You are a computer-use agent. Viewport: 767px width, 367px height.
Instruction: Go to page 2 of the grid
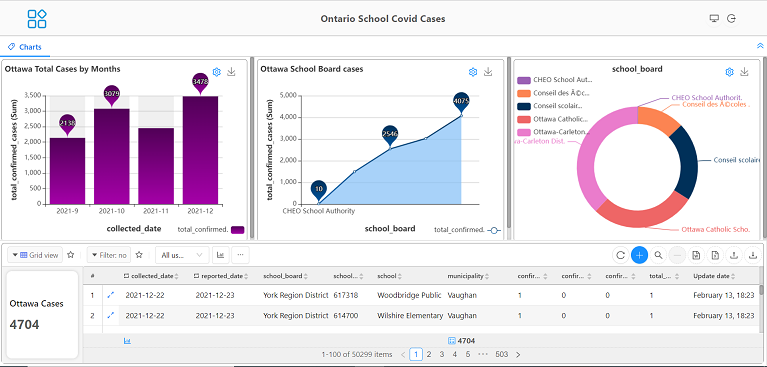[429, 354]
